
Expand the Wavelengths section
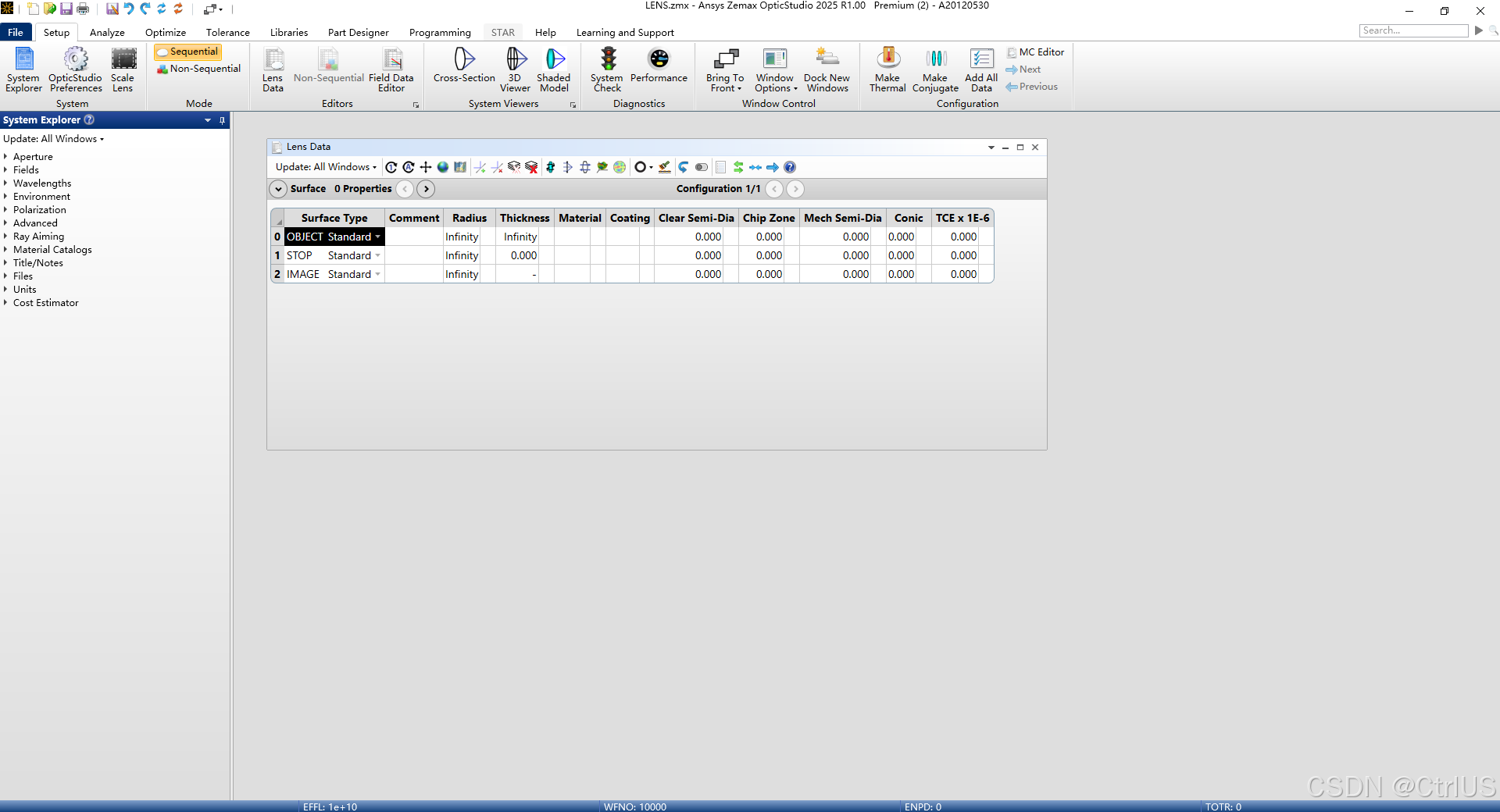coord(5,183)
